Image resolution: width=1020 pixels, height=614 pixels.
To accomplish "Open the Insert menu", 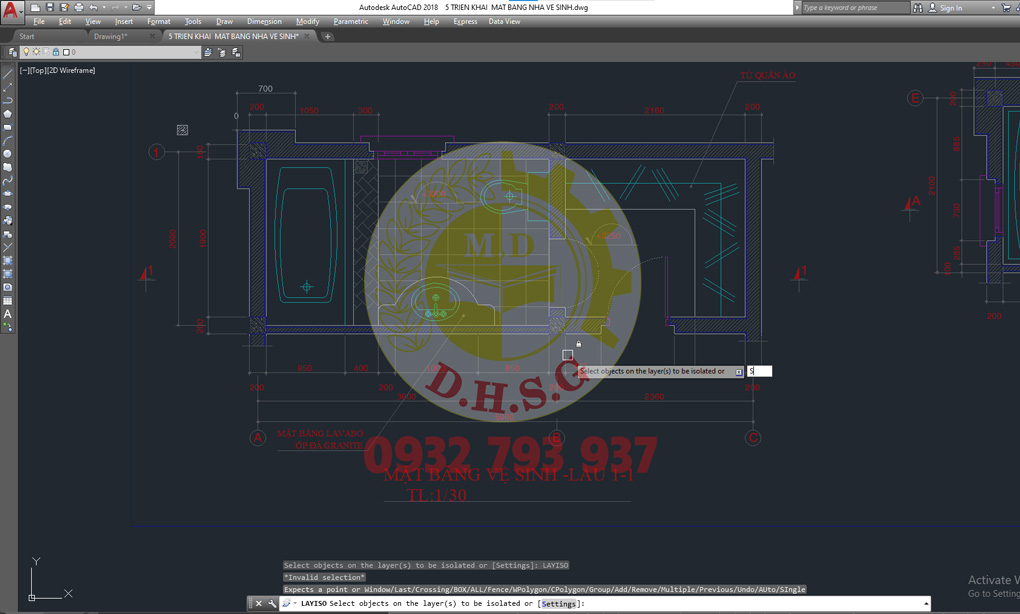I will tap(124, 21).
